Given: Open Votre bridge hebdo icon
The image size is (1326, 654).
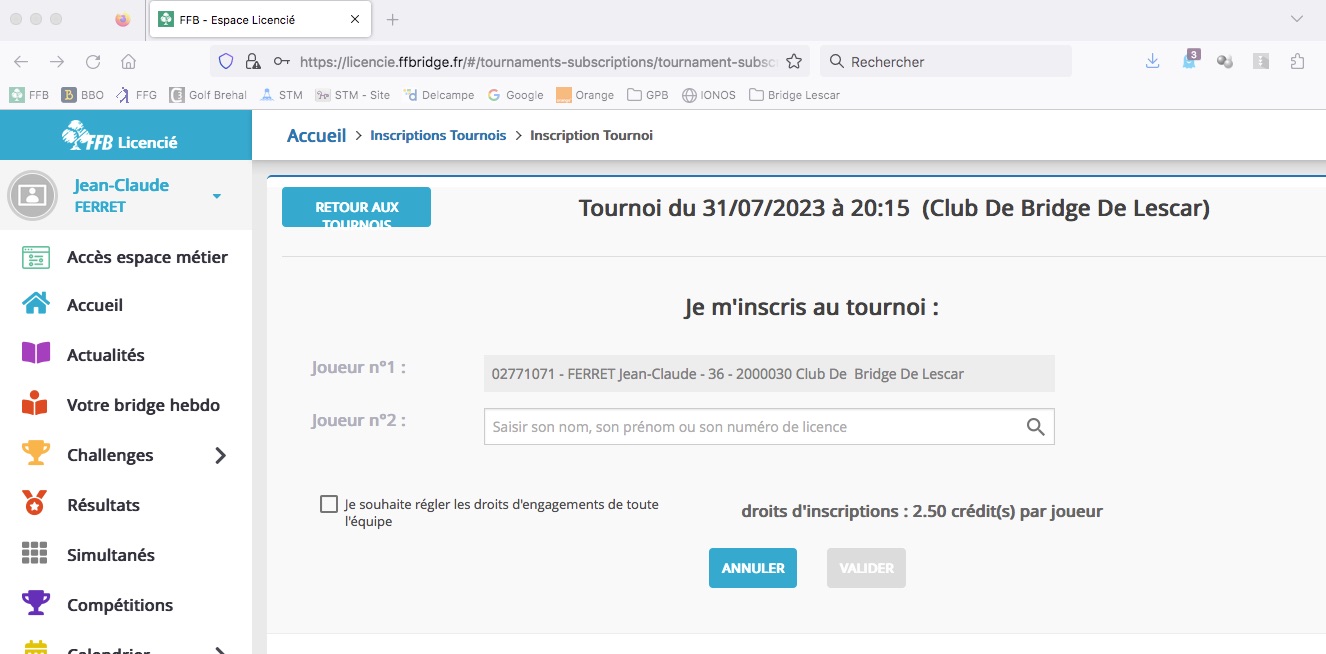Looking at the screenshot, I should click(35, 404).
